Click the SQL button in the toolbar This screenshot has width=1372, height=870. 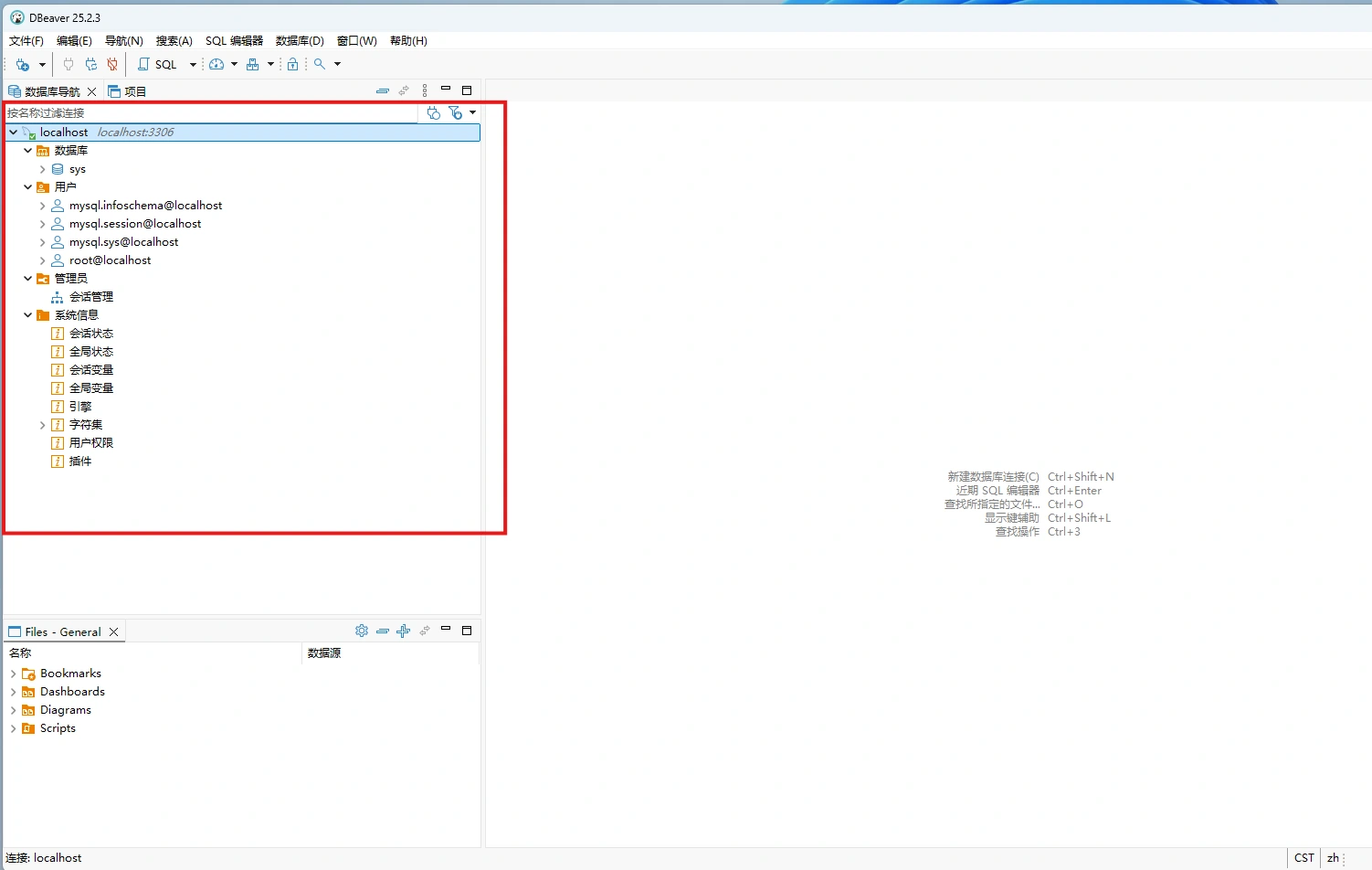point(157,64)
